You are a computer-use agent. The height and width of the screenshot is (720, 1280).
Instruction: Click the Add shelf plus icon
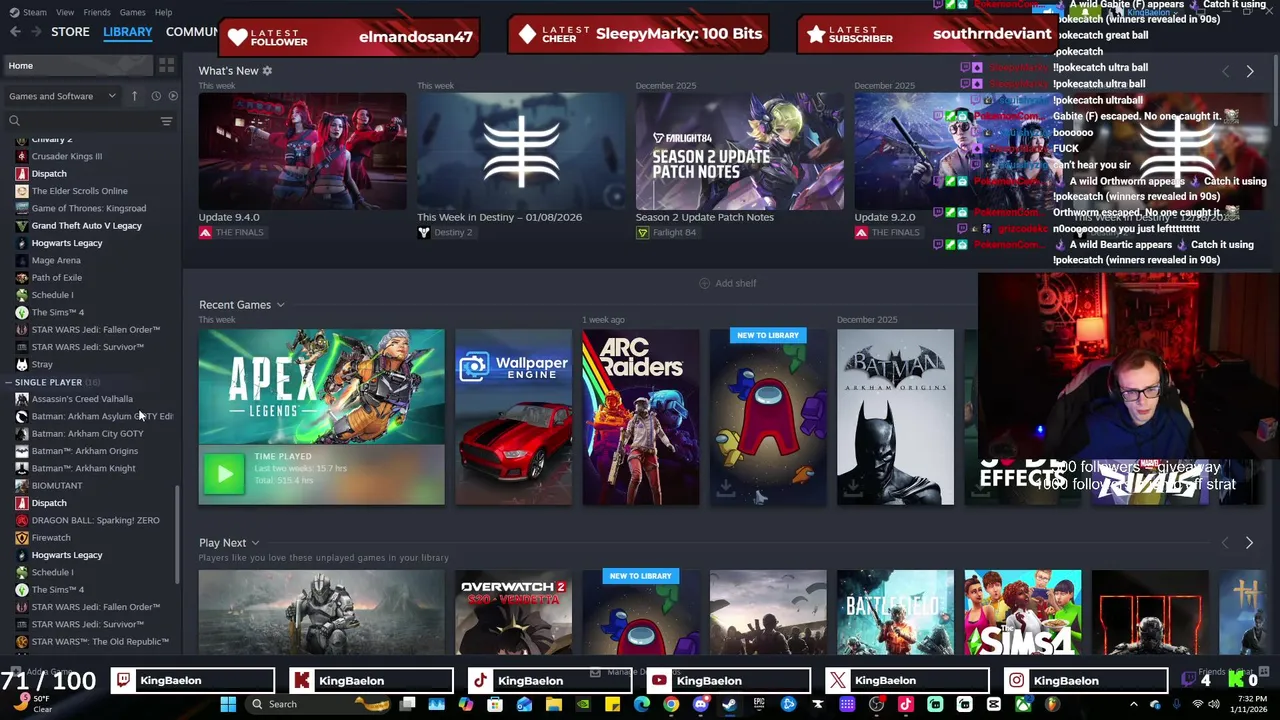pos(704,283)
